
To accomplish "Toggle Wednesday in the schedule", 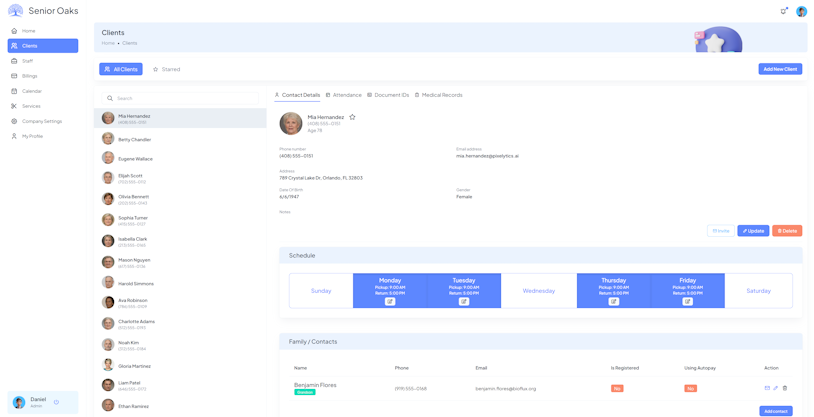I will tap(539, 291).
